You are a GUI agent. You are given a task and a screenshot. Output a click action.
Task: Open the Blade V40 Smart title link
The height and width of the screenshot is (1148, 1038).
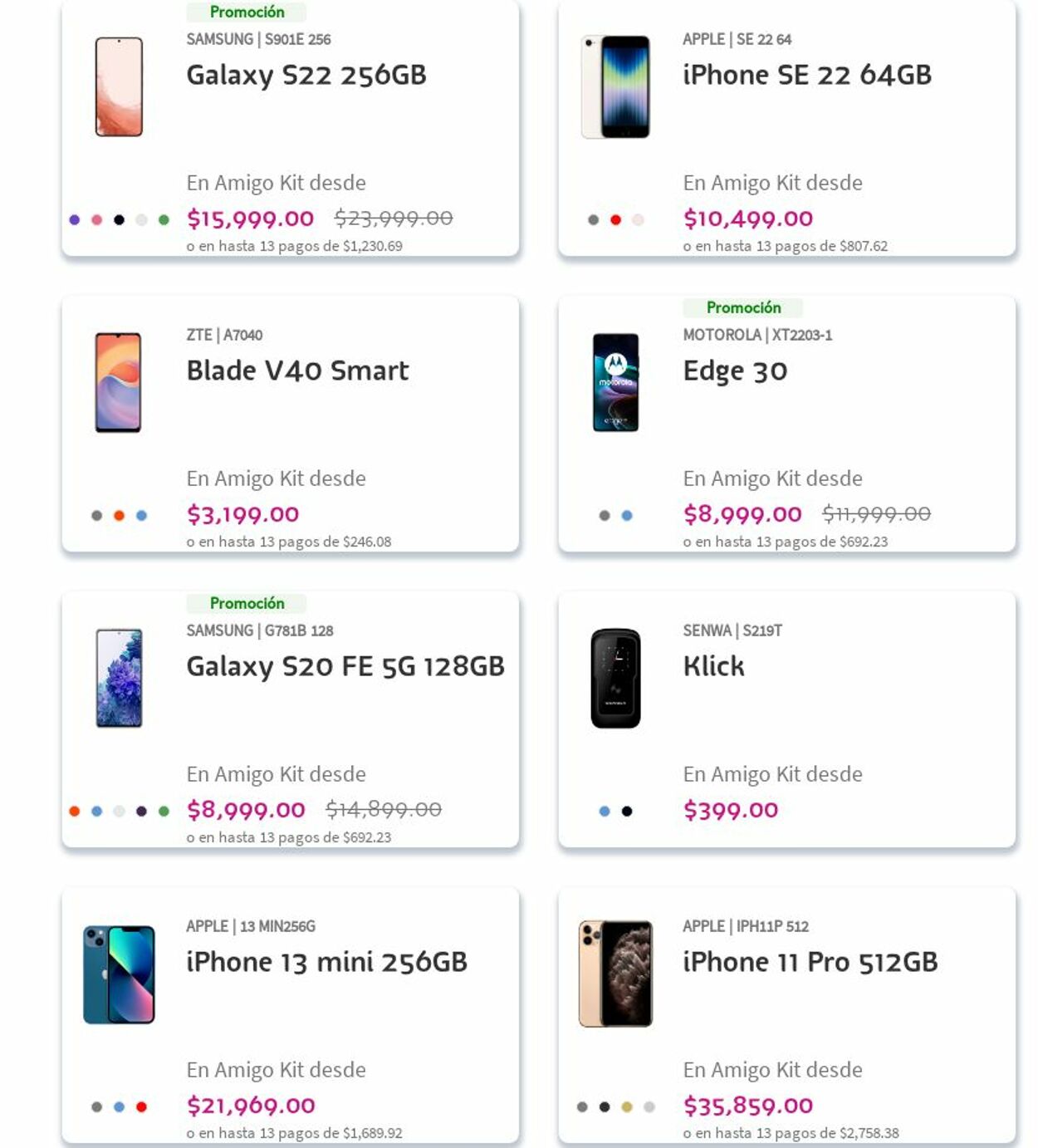pos(297,370)
